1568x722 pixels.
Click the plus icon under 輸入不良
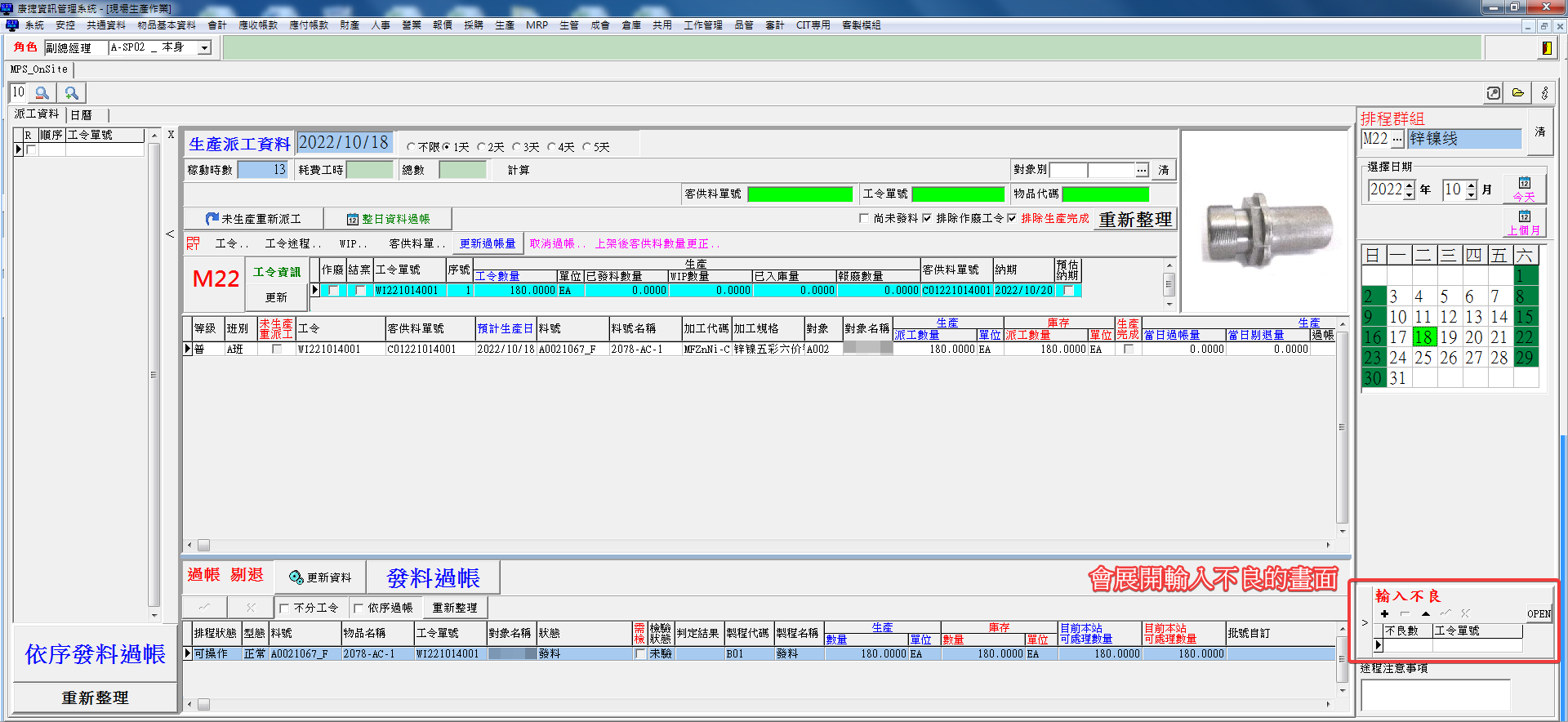click(1384, 613)
